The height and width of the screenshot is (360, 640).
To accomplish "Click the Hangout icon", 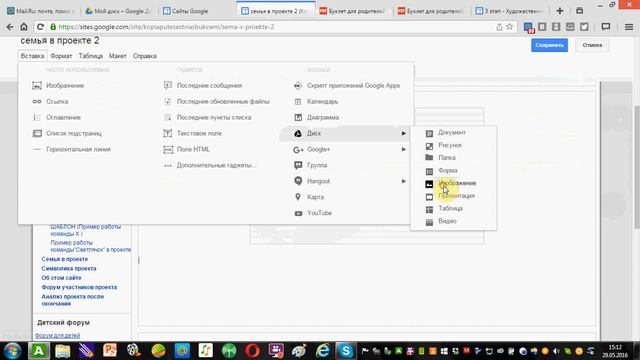I will [x=298, y=181].
